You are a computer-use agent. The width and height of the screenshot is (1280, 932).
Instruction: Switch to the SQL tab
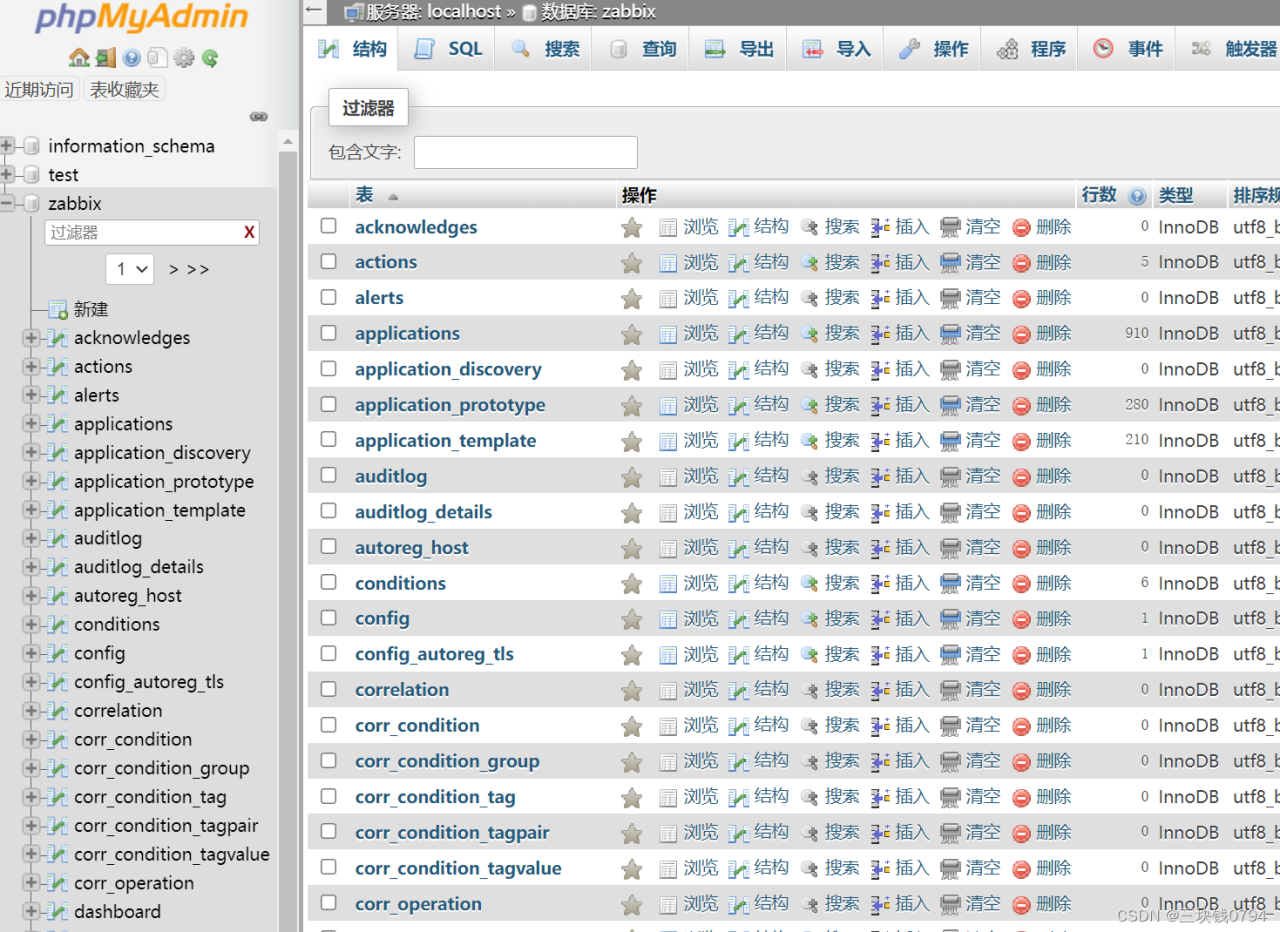[x=448, y=49]
